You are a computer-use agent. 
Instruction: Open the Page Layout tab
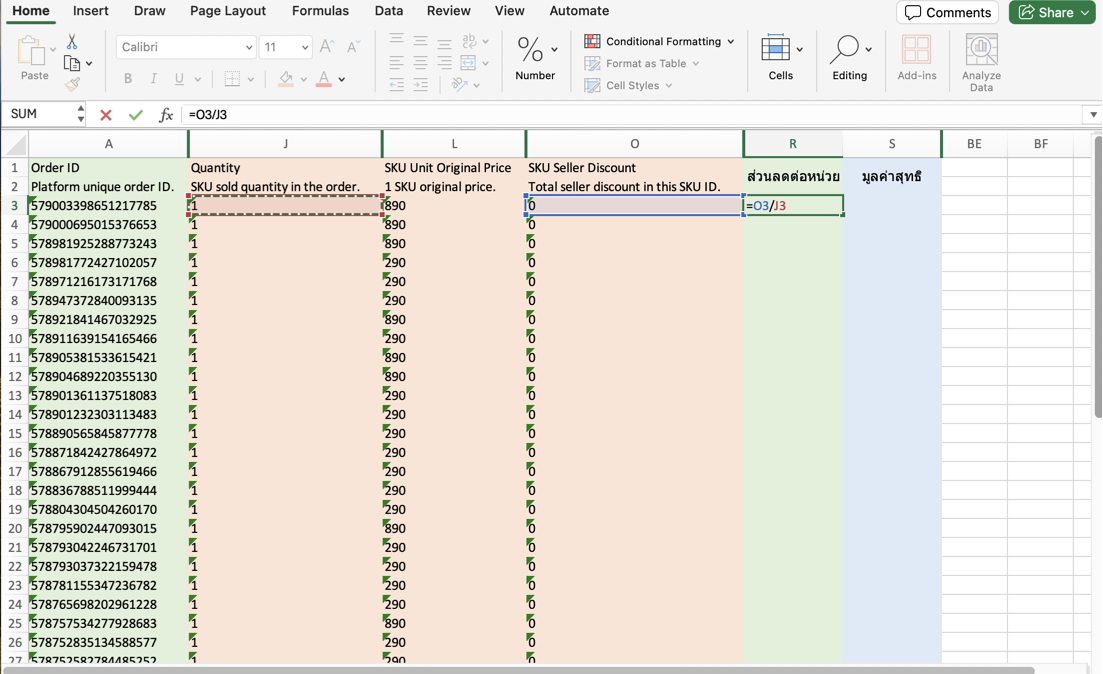tap(228, 11)
